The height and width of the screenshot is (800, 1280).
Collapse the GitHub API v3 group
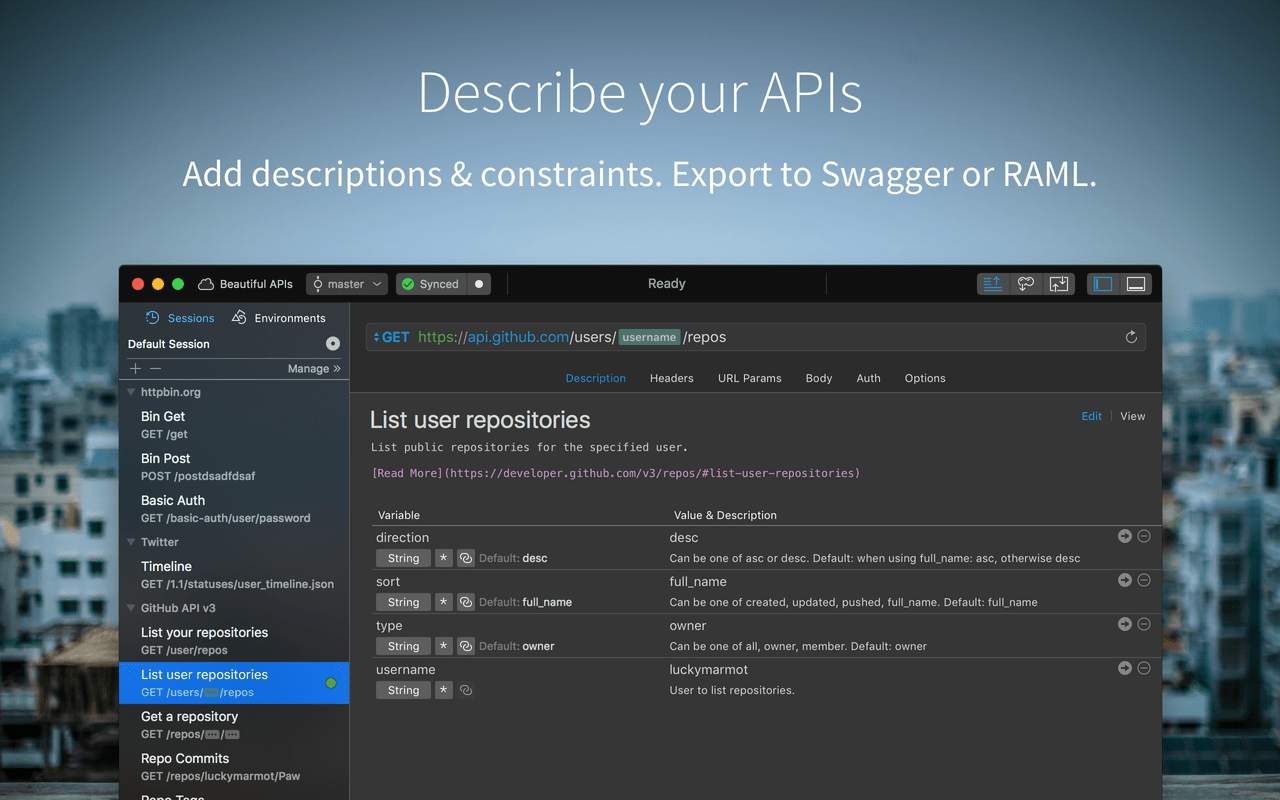(x=131, y=608)
